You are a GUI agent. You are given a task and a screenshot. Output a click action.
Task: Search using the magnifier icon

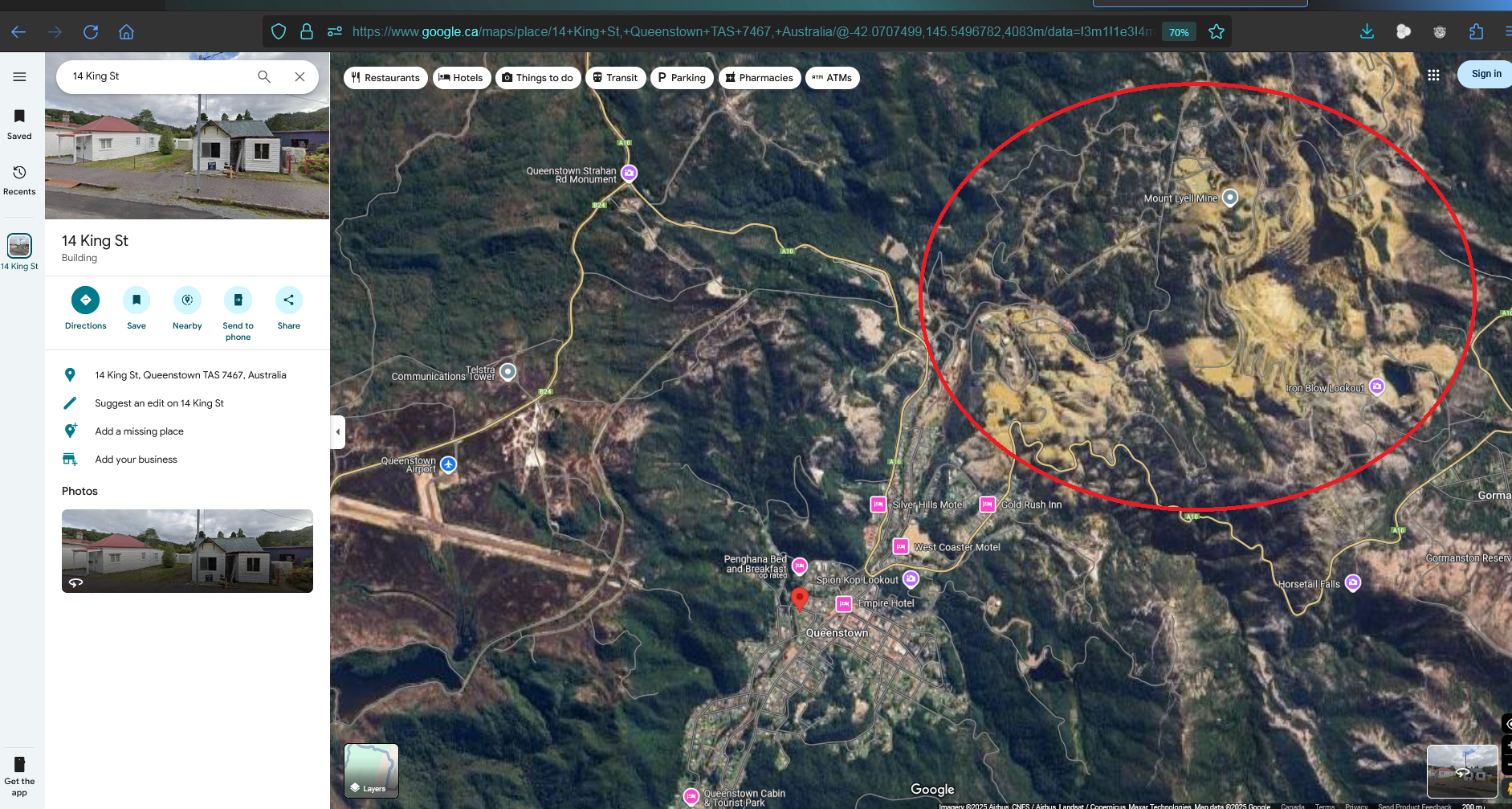click(264, 76)
